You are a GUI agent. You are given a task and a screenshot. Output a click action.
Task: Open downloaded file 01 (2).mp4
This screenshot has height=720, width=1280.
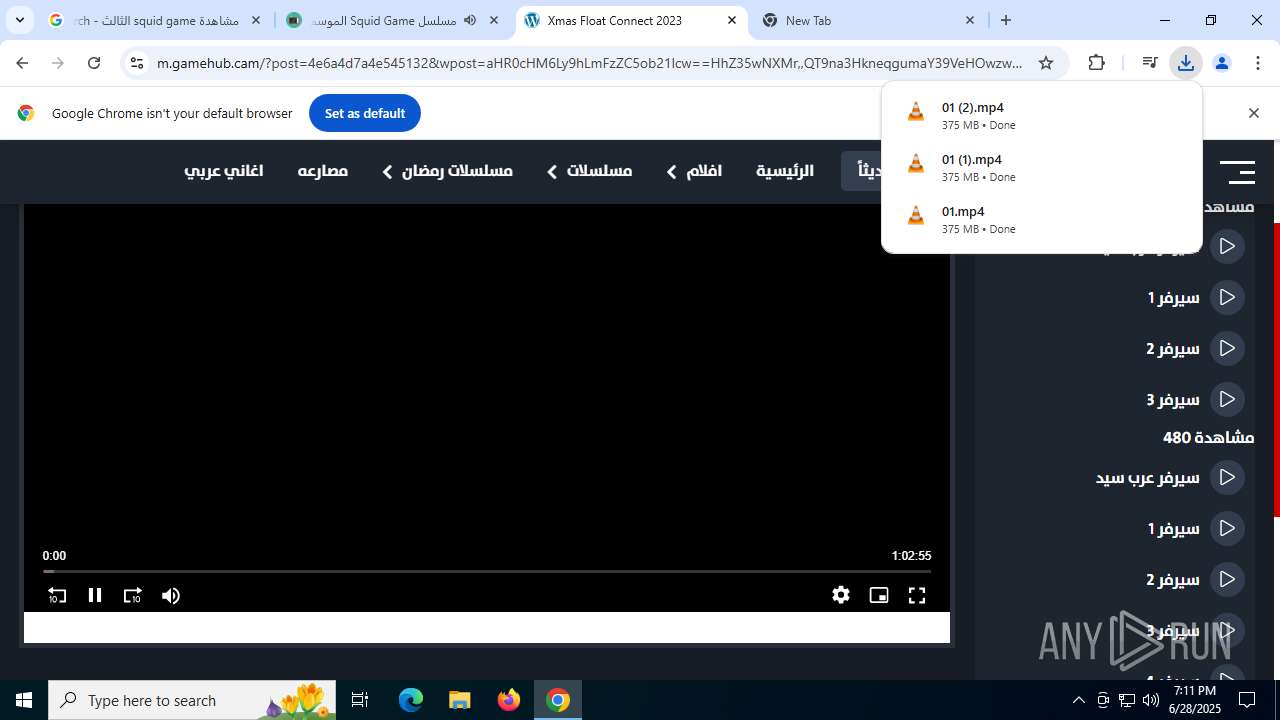click(1041, 115)
